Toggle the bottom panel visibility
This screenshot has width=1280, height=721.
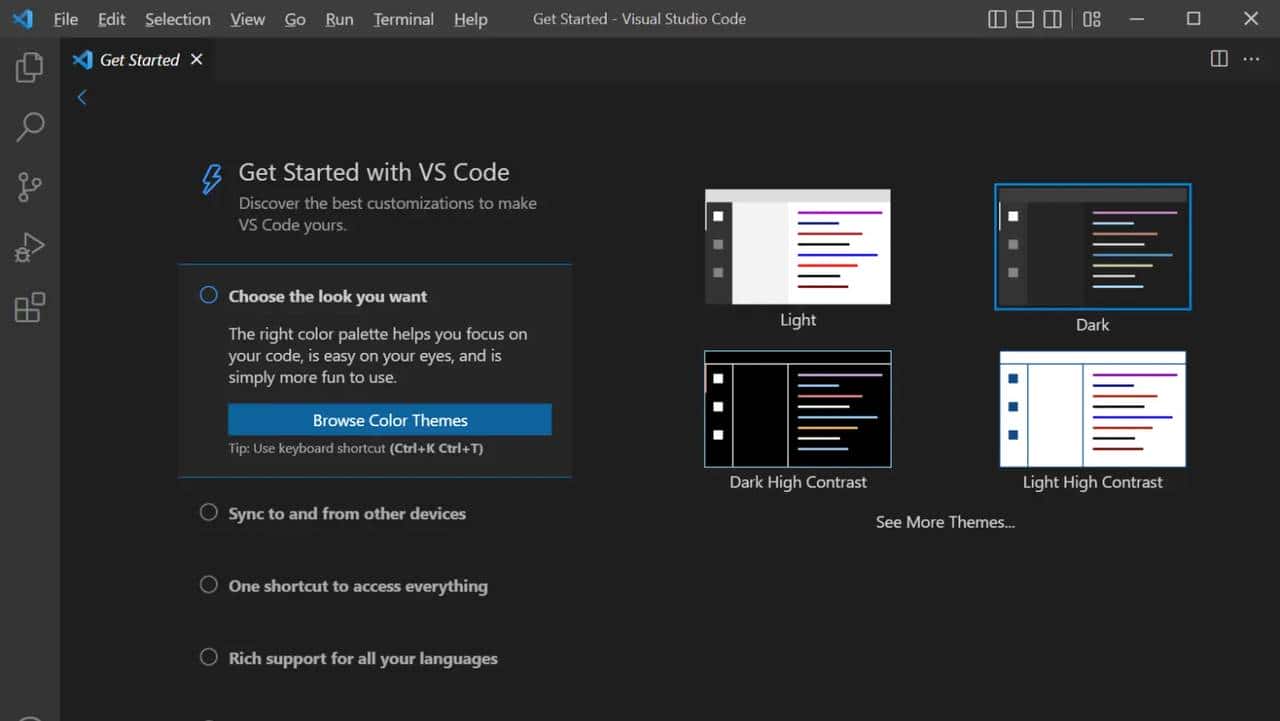[1024, 18]
